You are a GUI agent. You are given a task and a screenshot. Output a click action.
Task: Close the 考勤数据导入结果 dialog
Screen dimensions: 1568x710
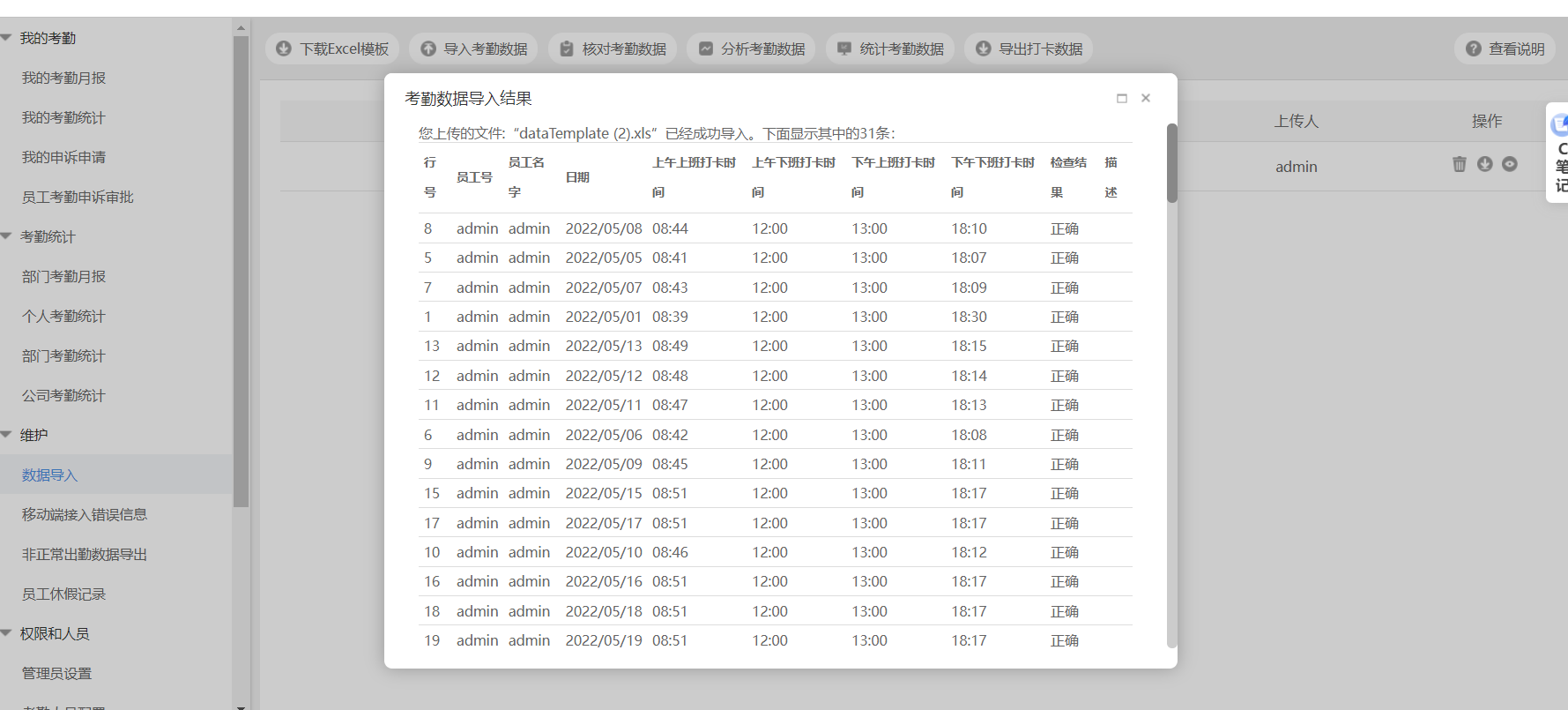point(1146,98)
